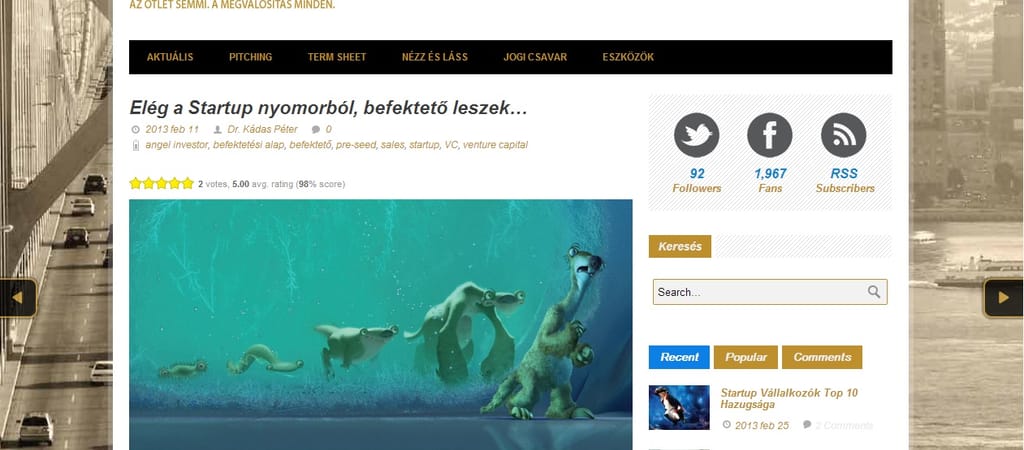
Task: Rate the post with first star
Action: click(136, 184)
